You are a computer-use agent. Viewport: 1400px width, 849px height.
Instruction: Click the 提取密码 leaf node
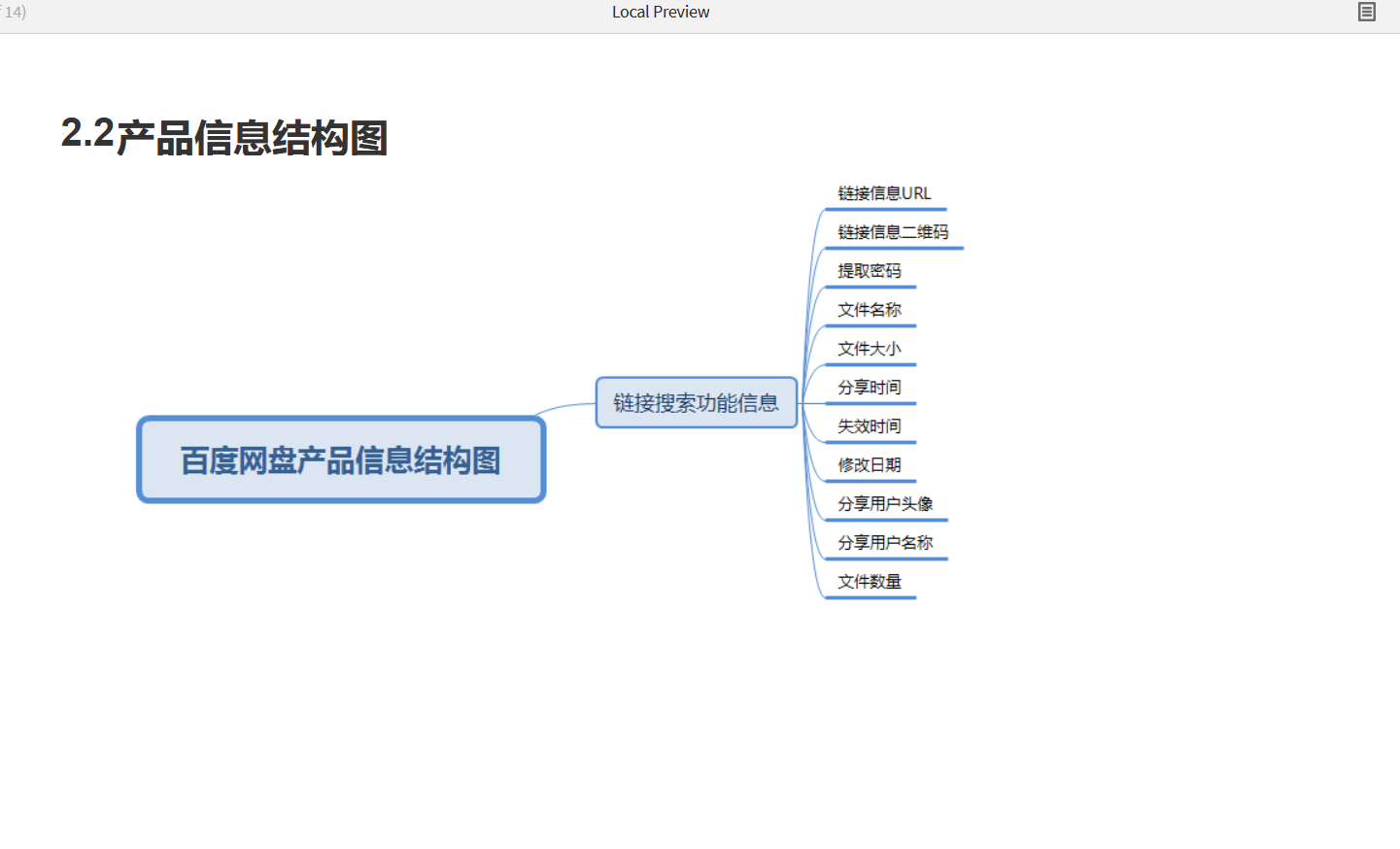[x=870, y=271]
